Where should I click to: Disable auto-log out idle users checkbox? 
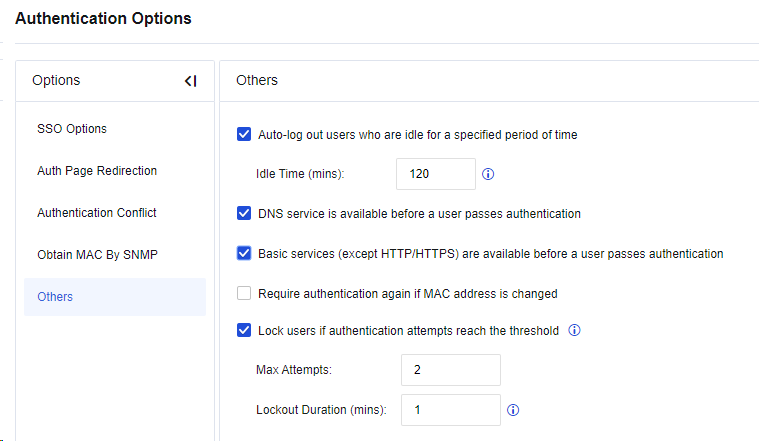click(x=244, y=134)
